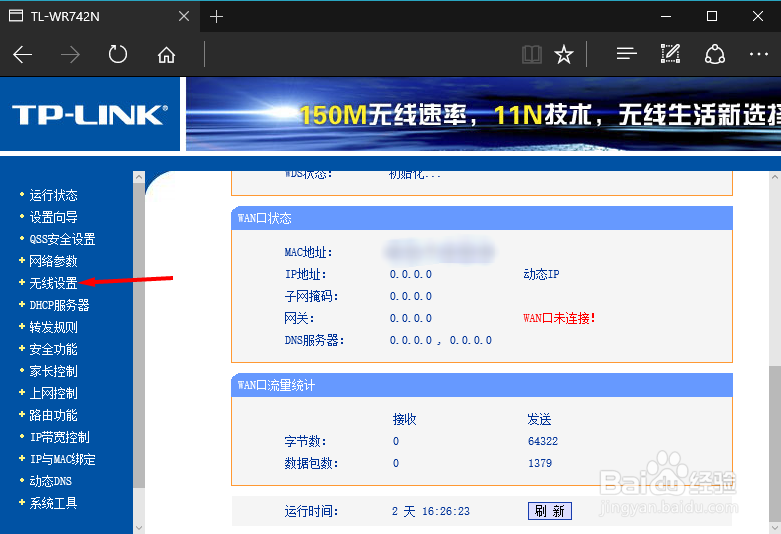Open QSS安全设置 menu item
This screenshot has height=534, width=781.
point(62,239)
